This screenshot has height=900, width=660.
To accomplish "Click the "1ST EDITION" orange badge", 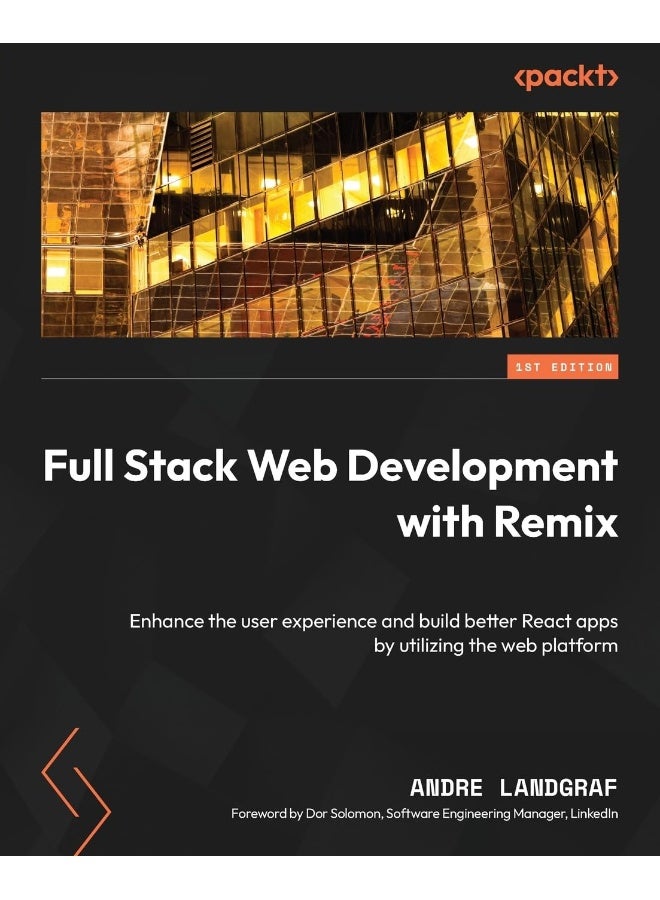I will (x=562, y=367).
